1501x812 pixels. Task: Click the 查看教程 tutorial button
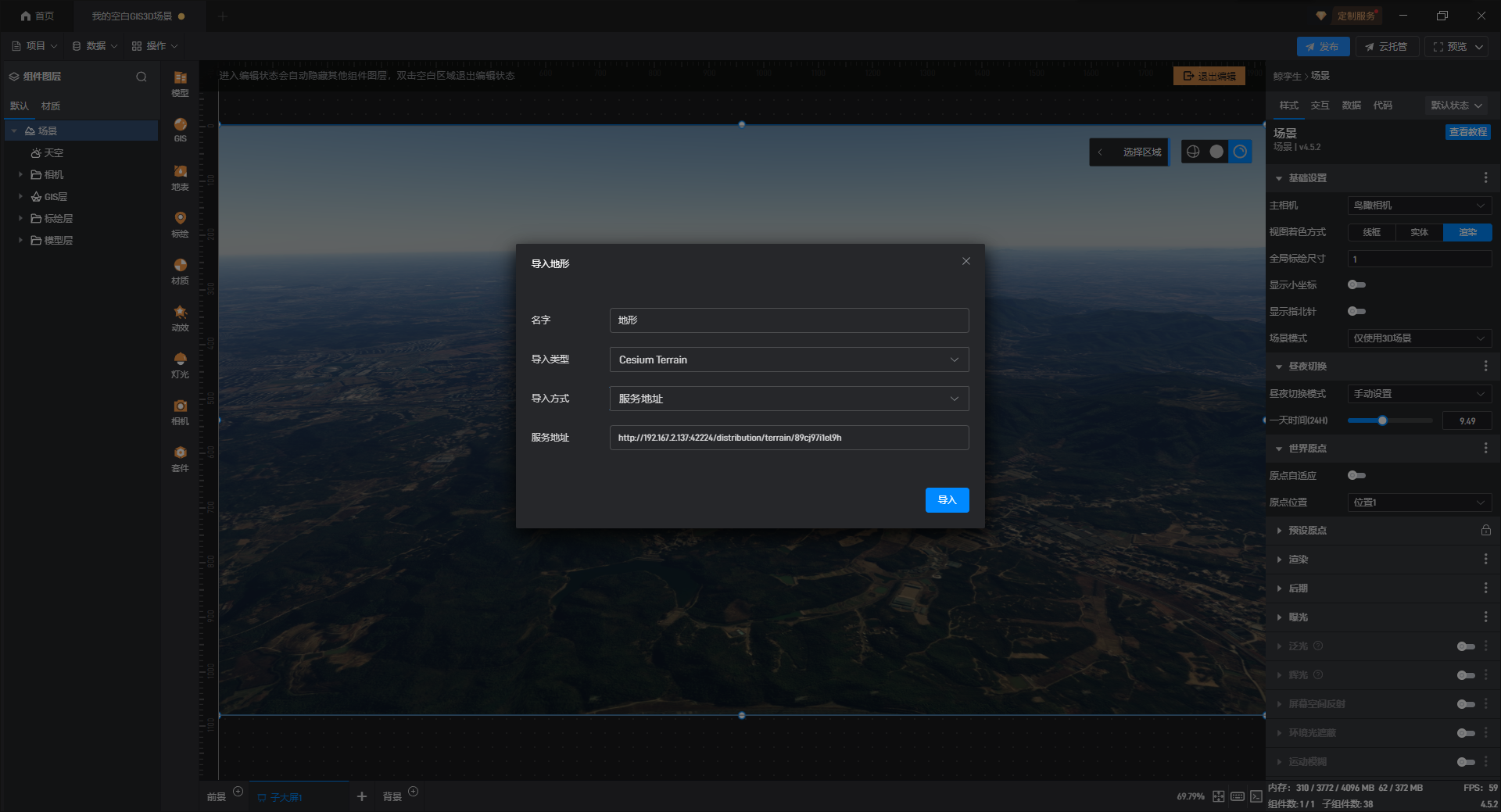[1467, 132]
